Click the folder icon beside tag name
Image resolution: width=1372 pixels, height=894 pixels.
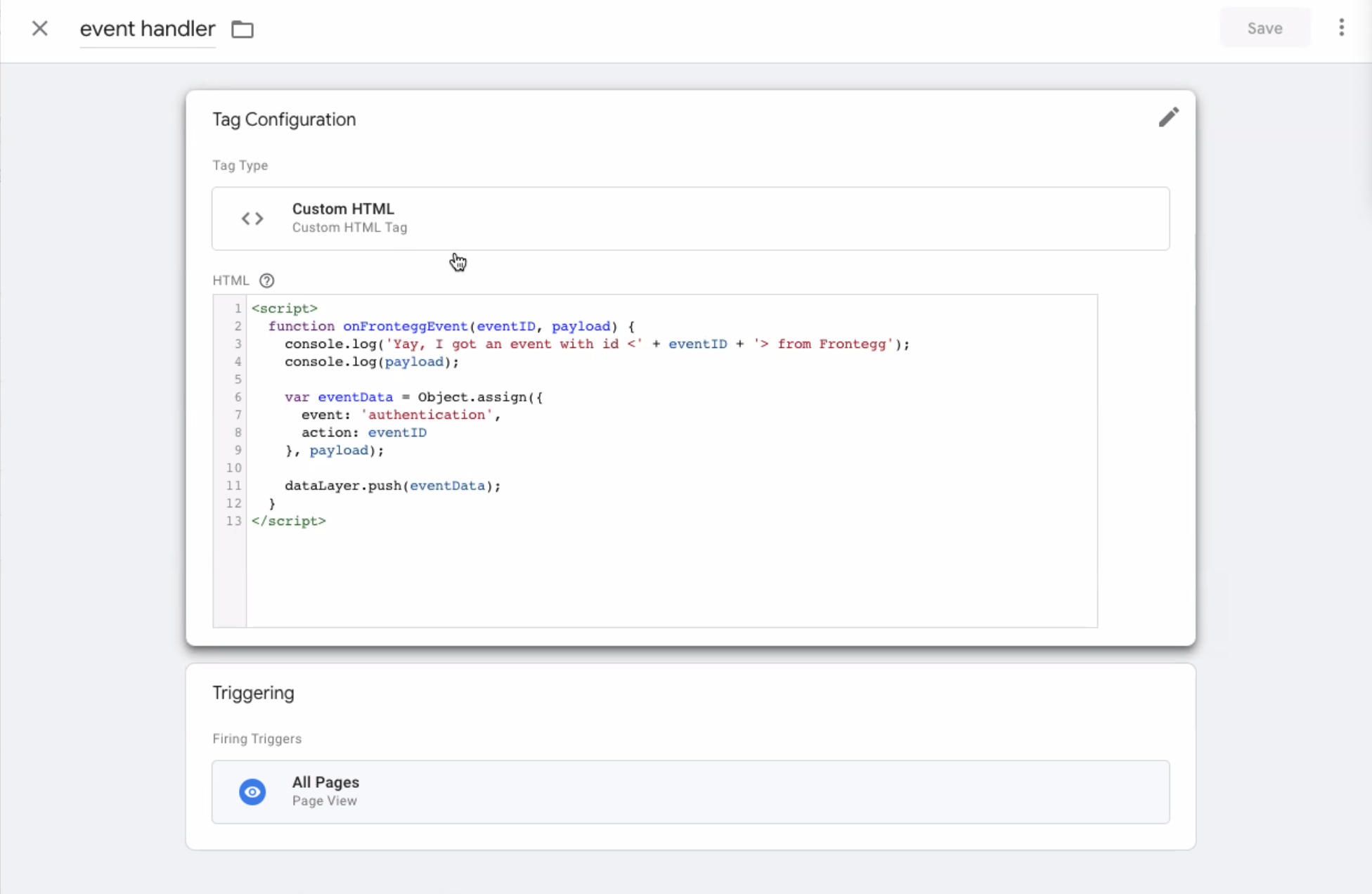[242, 29]
